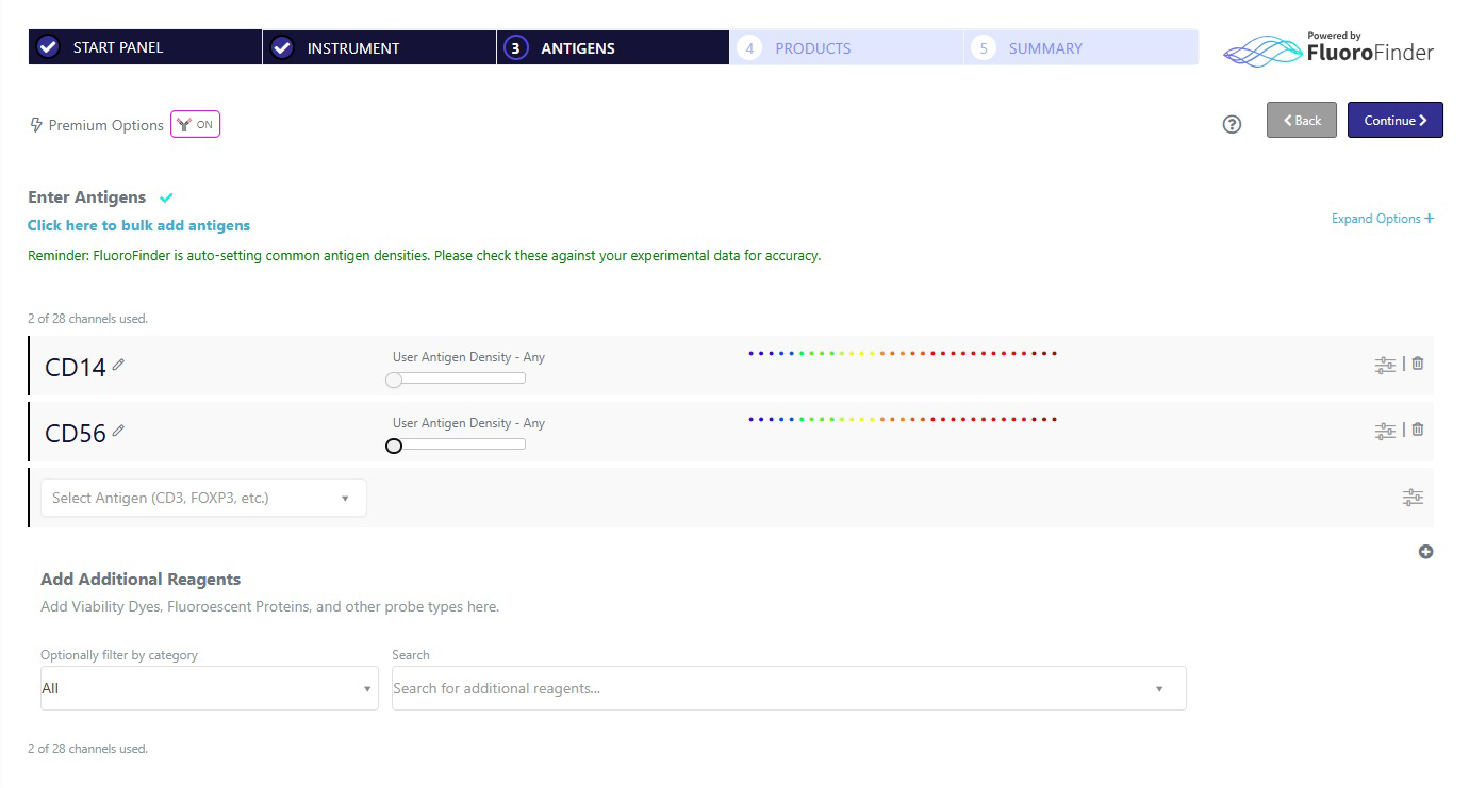
Task: Open the Select Antigen dropdown
Action: click(x=203, y=497)
